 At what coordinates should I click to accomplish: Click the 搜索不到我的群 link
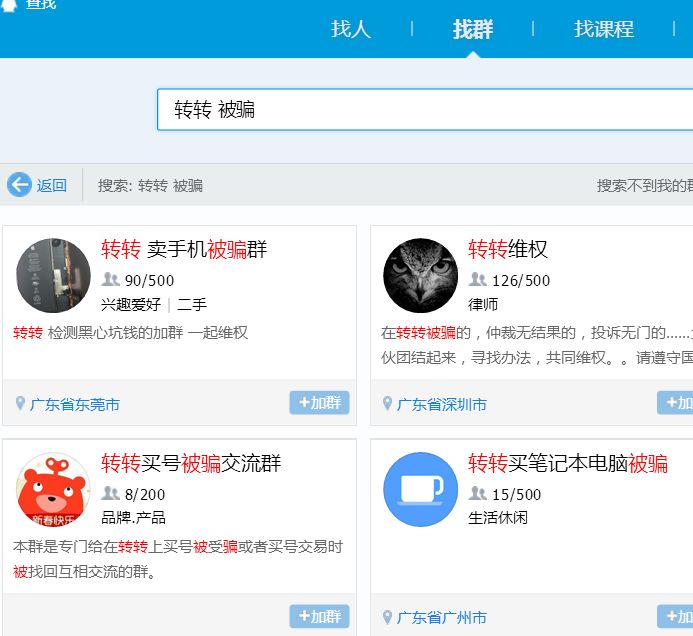point(645,185)
